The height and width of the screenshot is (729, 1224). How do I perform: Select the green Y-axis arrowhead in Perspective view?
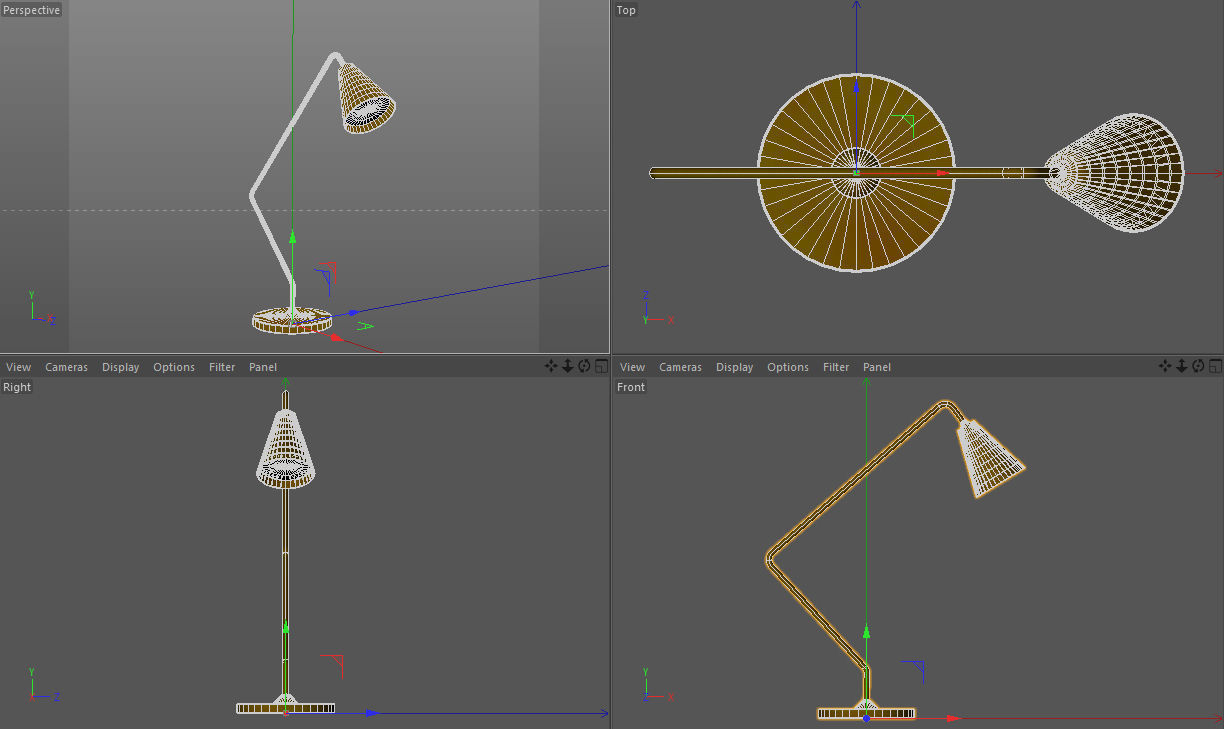click(292, 237)
